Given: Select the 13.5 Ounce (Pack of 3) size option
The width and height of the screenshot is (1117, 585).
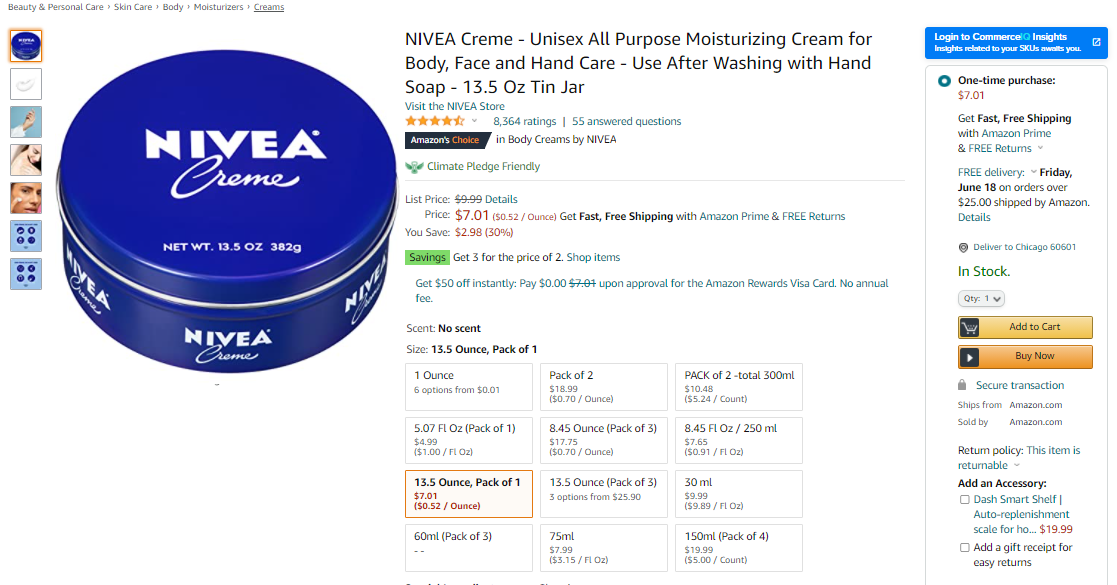Looking at the screenshot, I should pyautogui.click(x=603, y=493).
